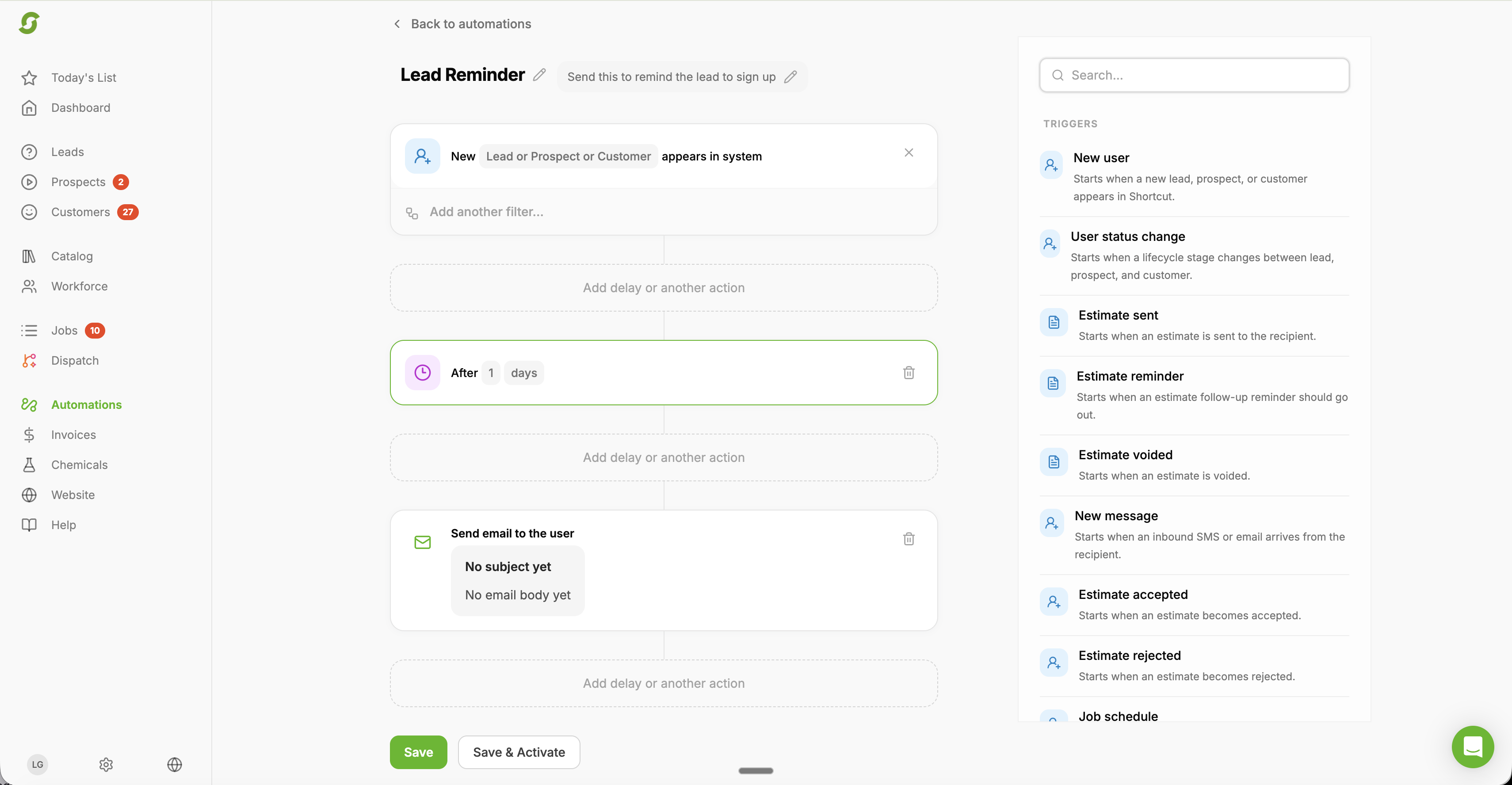The height and width of the screenshot is (785, 1512).
Task: Search triggers using the search field
Action: pyautogui.click(x=1195, y=75)
